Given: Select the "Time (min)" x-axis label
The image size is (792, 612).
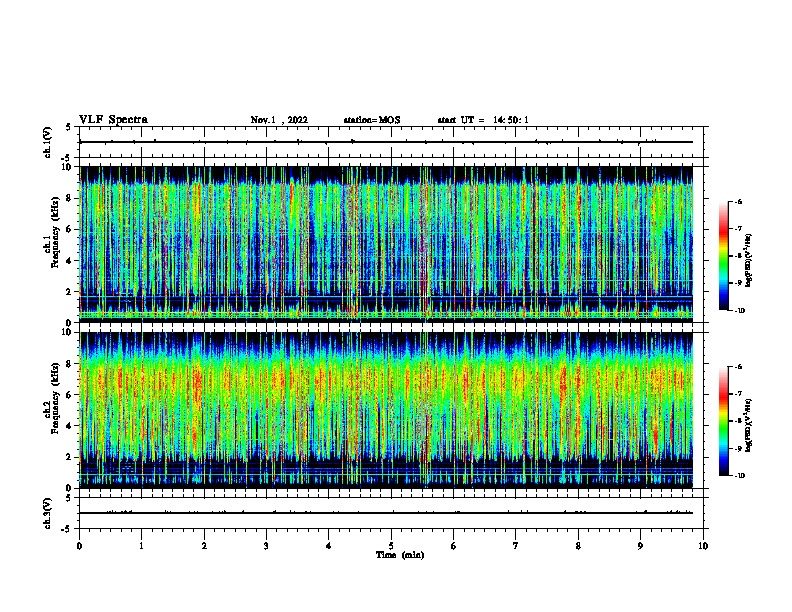Looking at the screenshot, I should pos(400,555).
